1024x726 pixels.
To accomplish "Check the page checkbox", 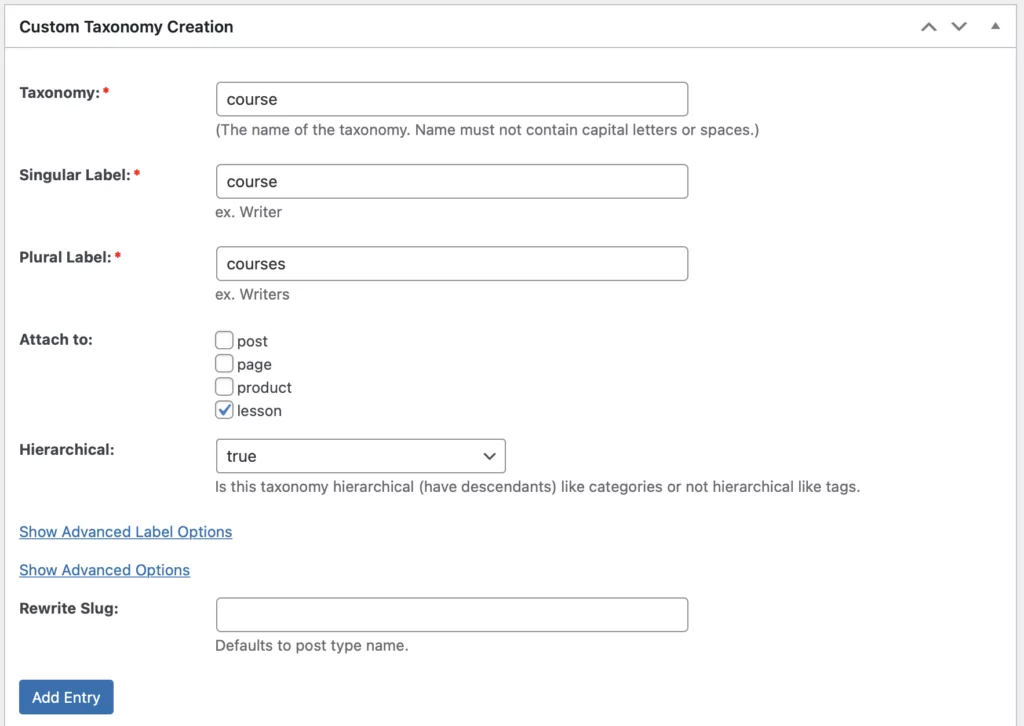I will (224, 364).
